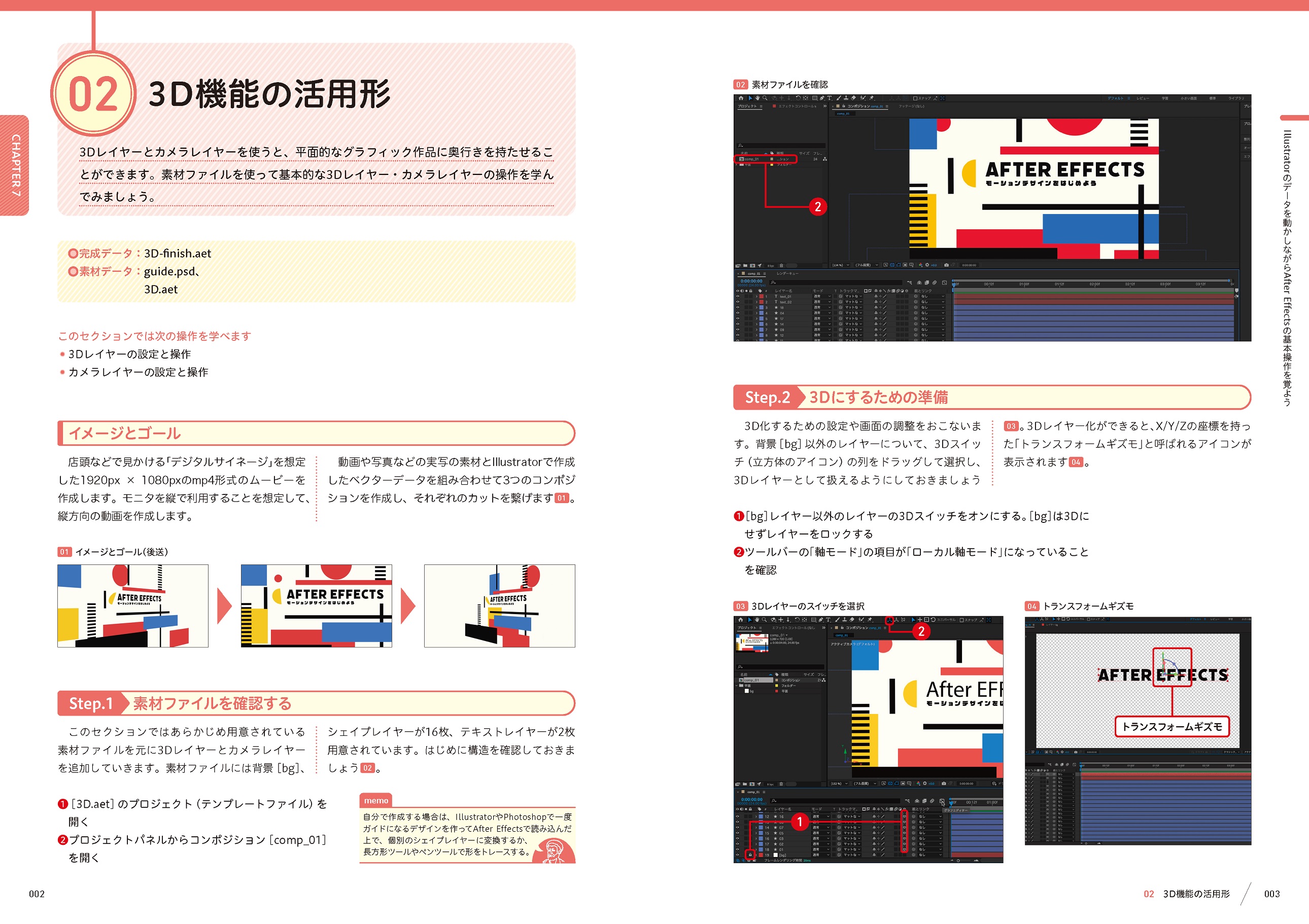Hide the text_01 layer using its eye icon
Viewport: 1309px width, 924px height.
[738, 296]
